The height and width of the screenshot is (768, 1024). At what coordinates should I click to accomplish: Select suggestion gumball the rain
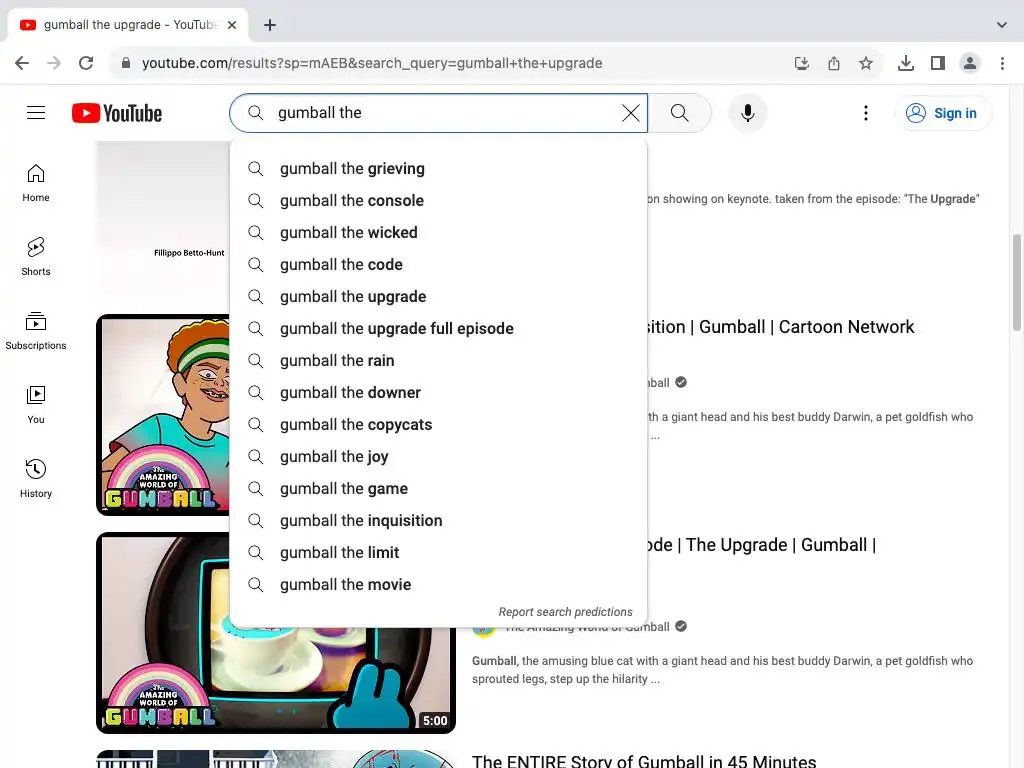pyautogui.click(x=438, y=360)
